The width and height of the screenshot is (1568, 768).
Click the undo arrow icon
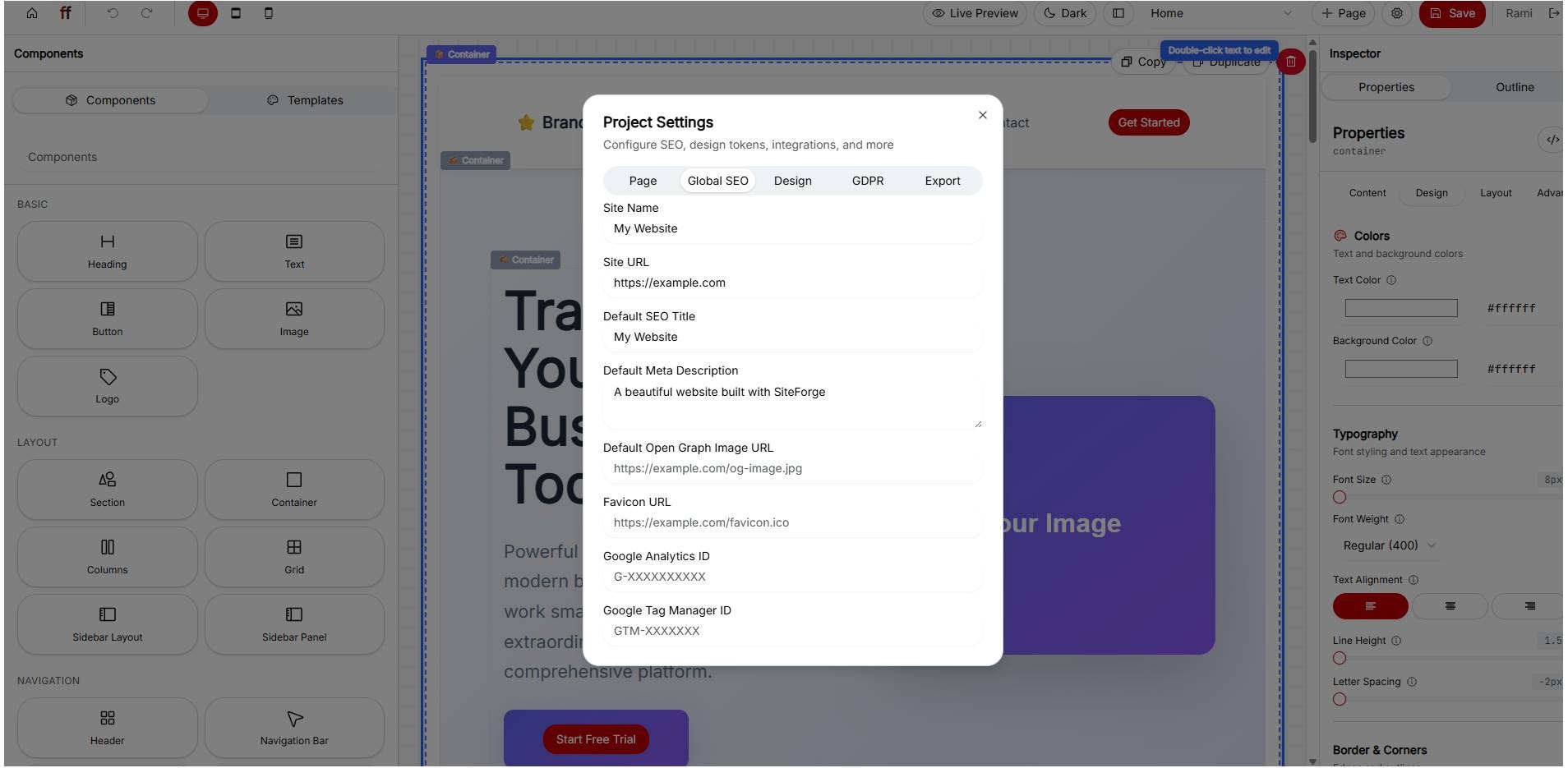pyautogui.click(x=113, y=13)
